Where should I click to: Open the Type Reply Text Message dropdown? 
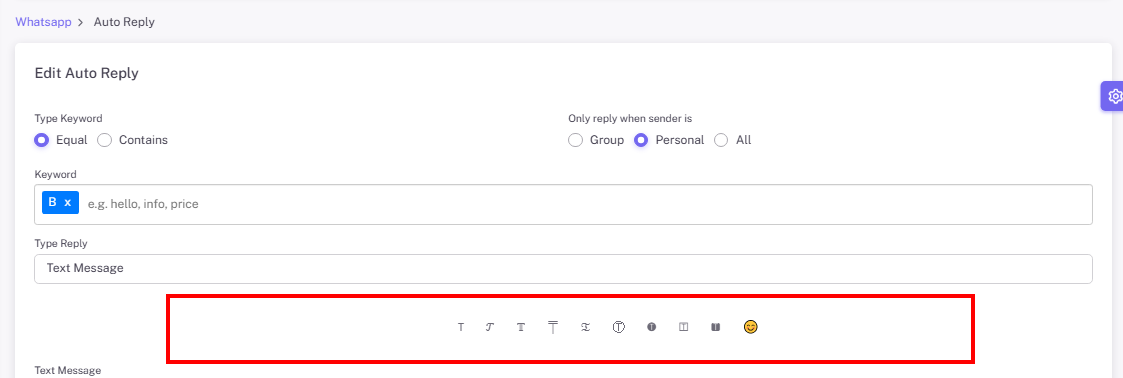pos(563,268)
